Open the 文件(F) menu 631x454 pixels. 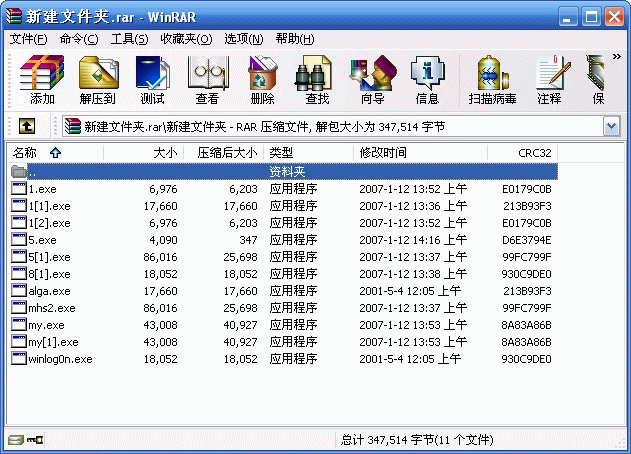pyautogui.click(x=28, y=39)
